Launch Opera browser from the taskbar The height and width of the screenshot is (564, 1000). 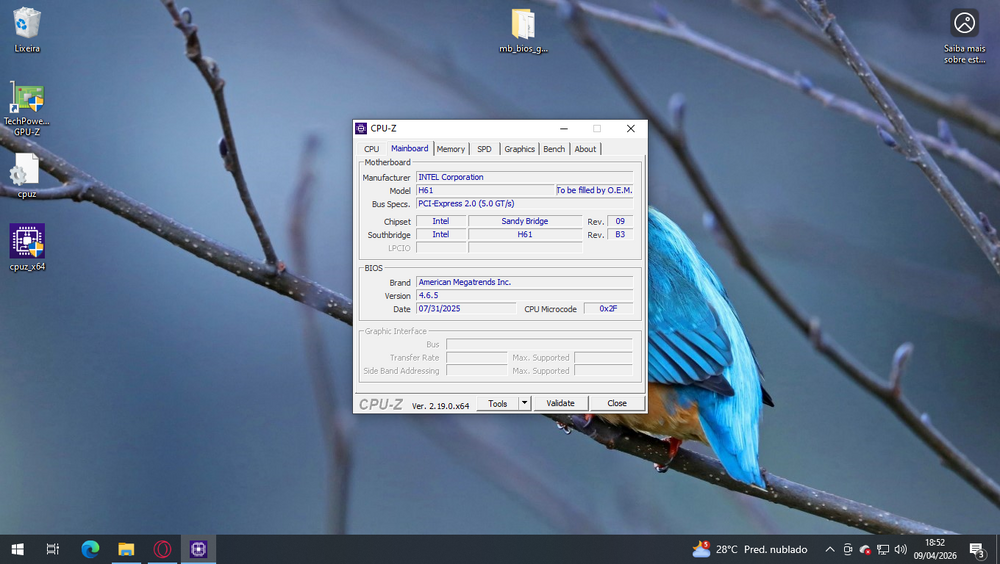pyautogui.click(x=162, y=549)
